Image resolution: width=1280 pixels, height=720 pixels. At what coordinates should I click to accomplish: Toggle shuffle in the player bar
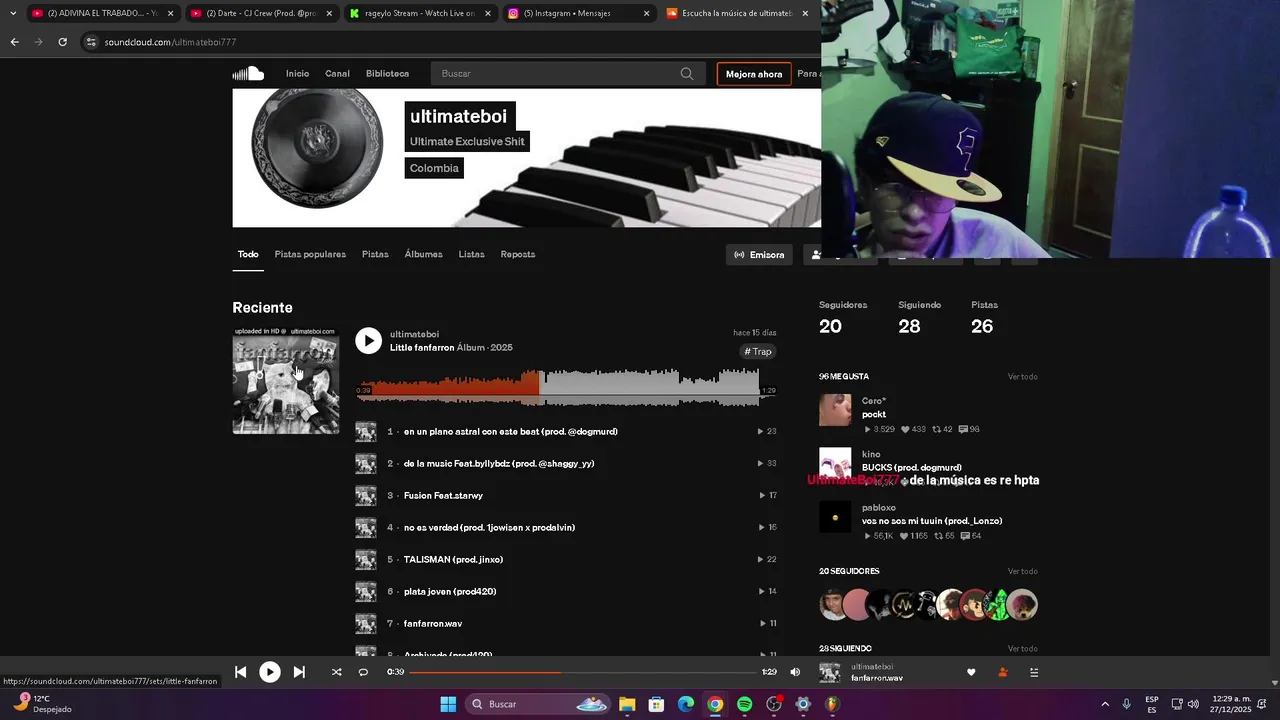click(x=336, y=672)
